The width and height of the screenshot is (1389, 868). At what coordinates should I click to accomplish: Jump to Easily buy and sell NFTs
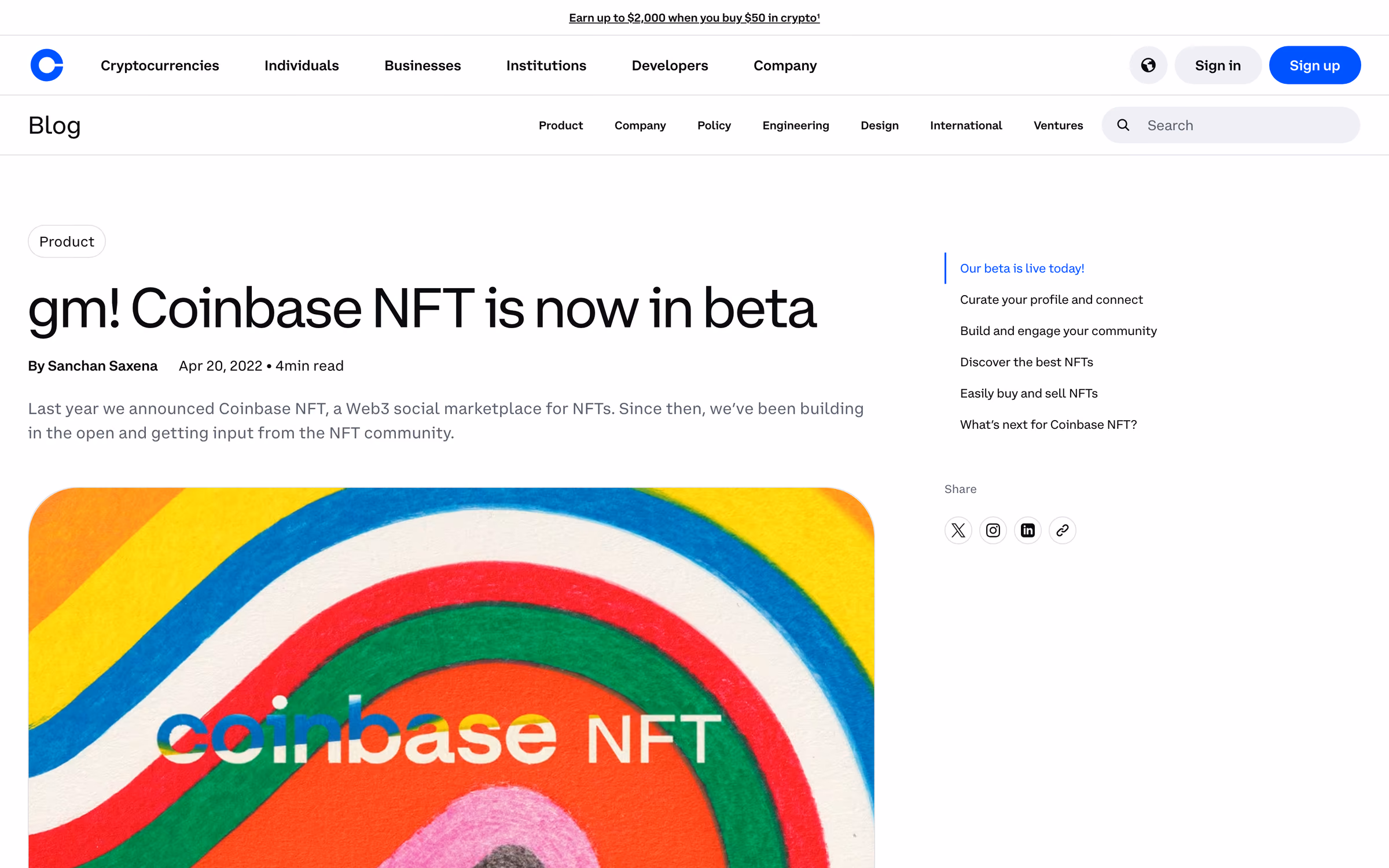[x=1028, y=393]
